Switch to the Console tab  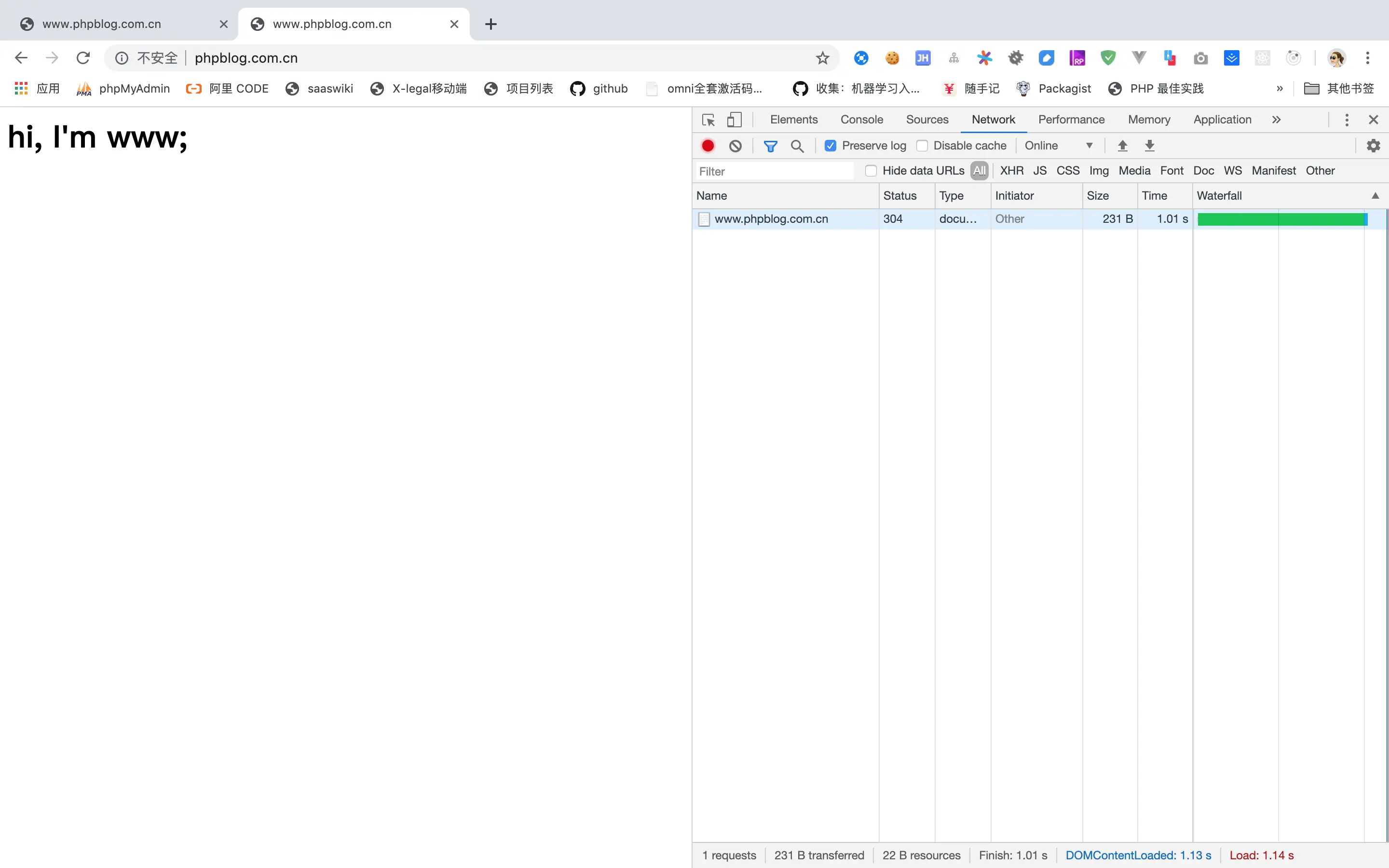pyautogui.click(x=861, y=120)
